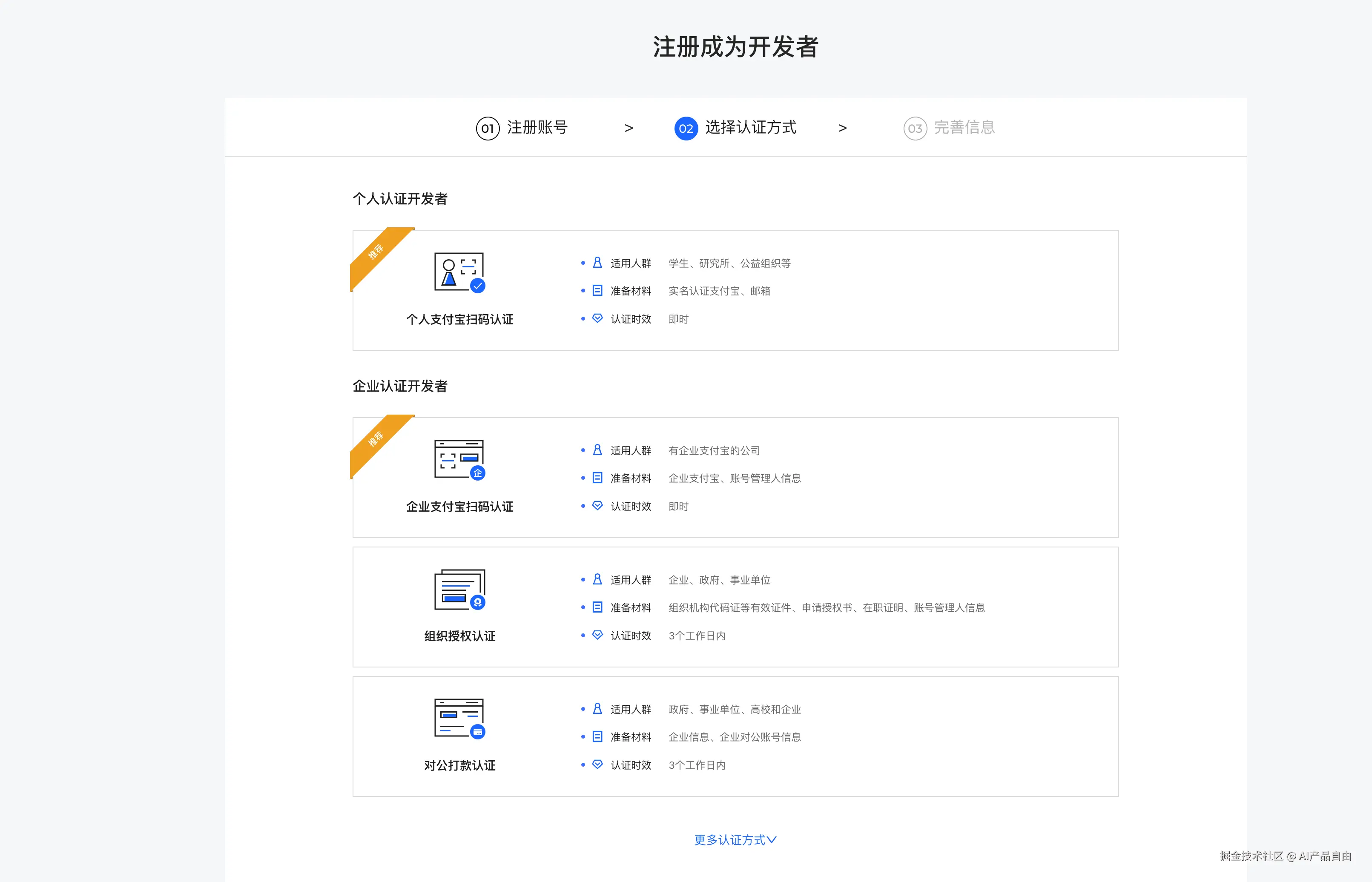1372x882 pixels.
Task: Click the 企业支付宝扫码认证 card illustration icon
Action: 459,460
